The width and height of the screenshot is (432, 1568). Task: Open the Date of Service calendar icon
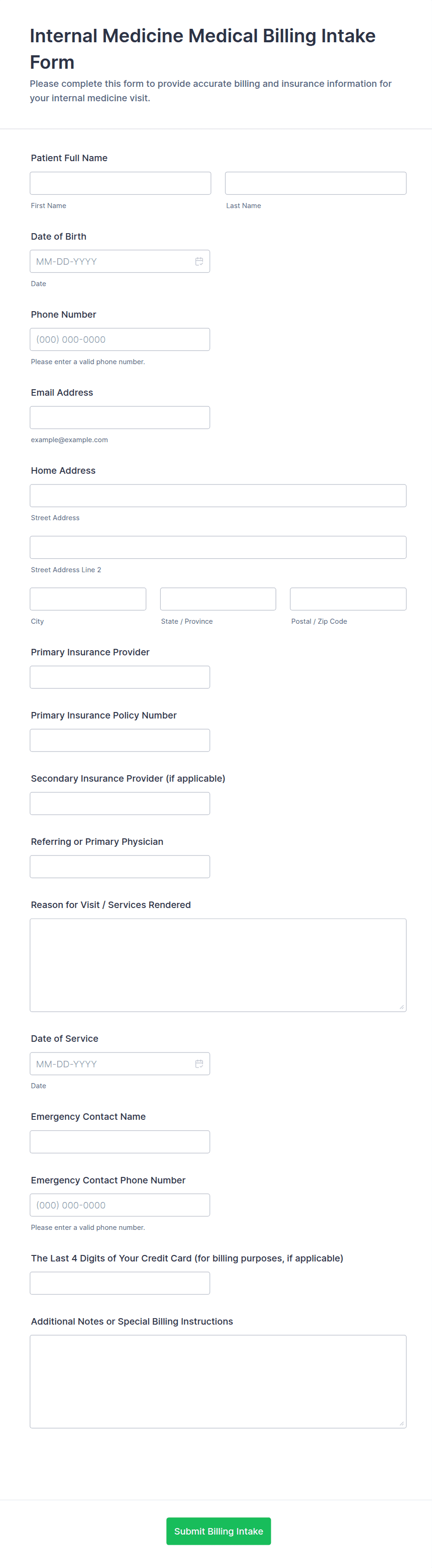pyautogui.click(x=198, y=1064)
